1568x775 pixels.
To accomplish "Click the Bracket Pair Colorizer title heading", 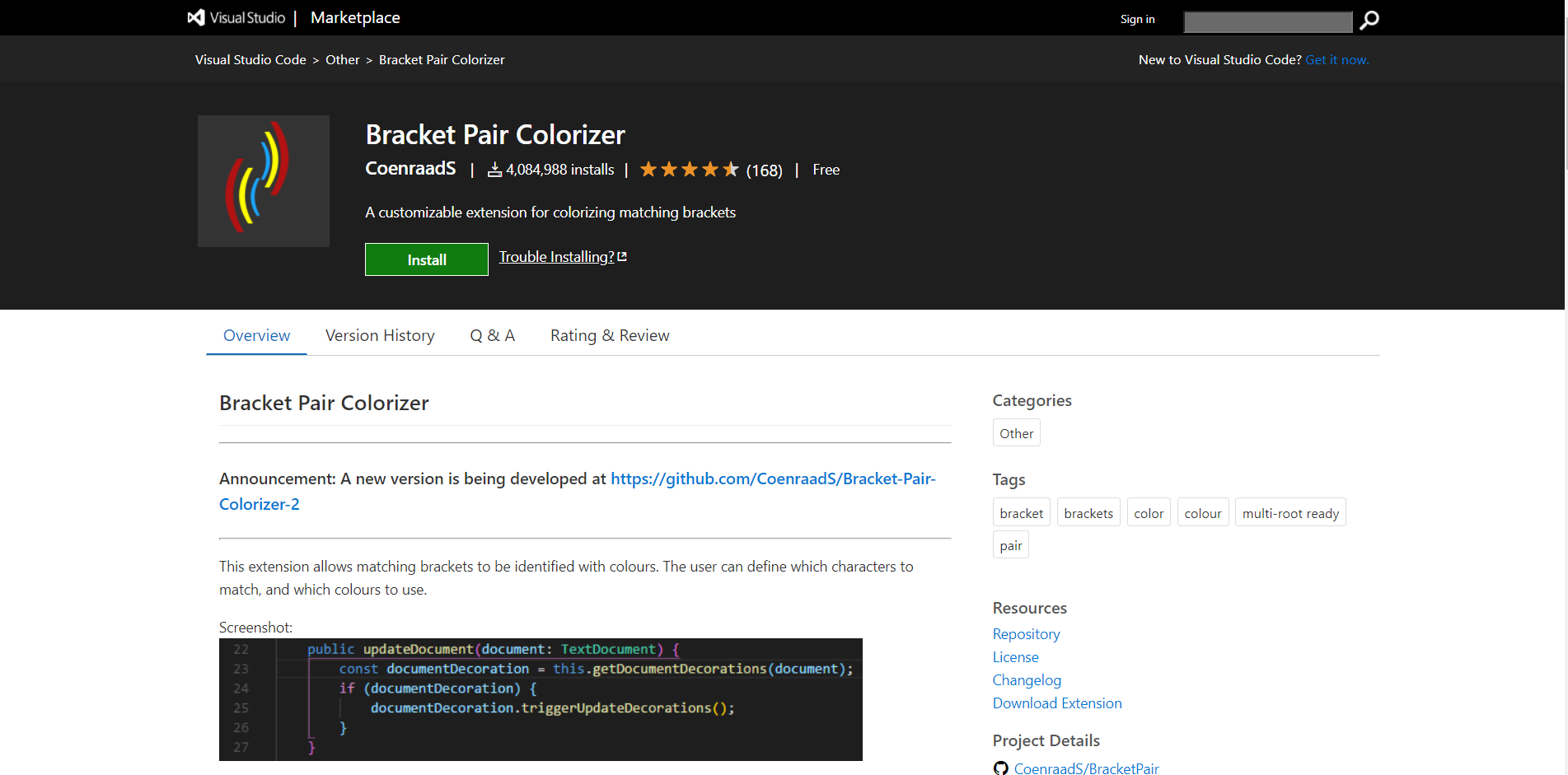I will click(x=495, y=135).
